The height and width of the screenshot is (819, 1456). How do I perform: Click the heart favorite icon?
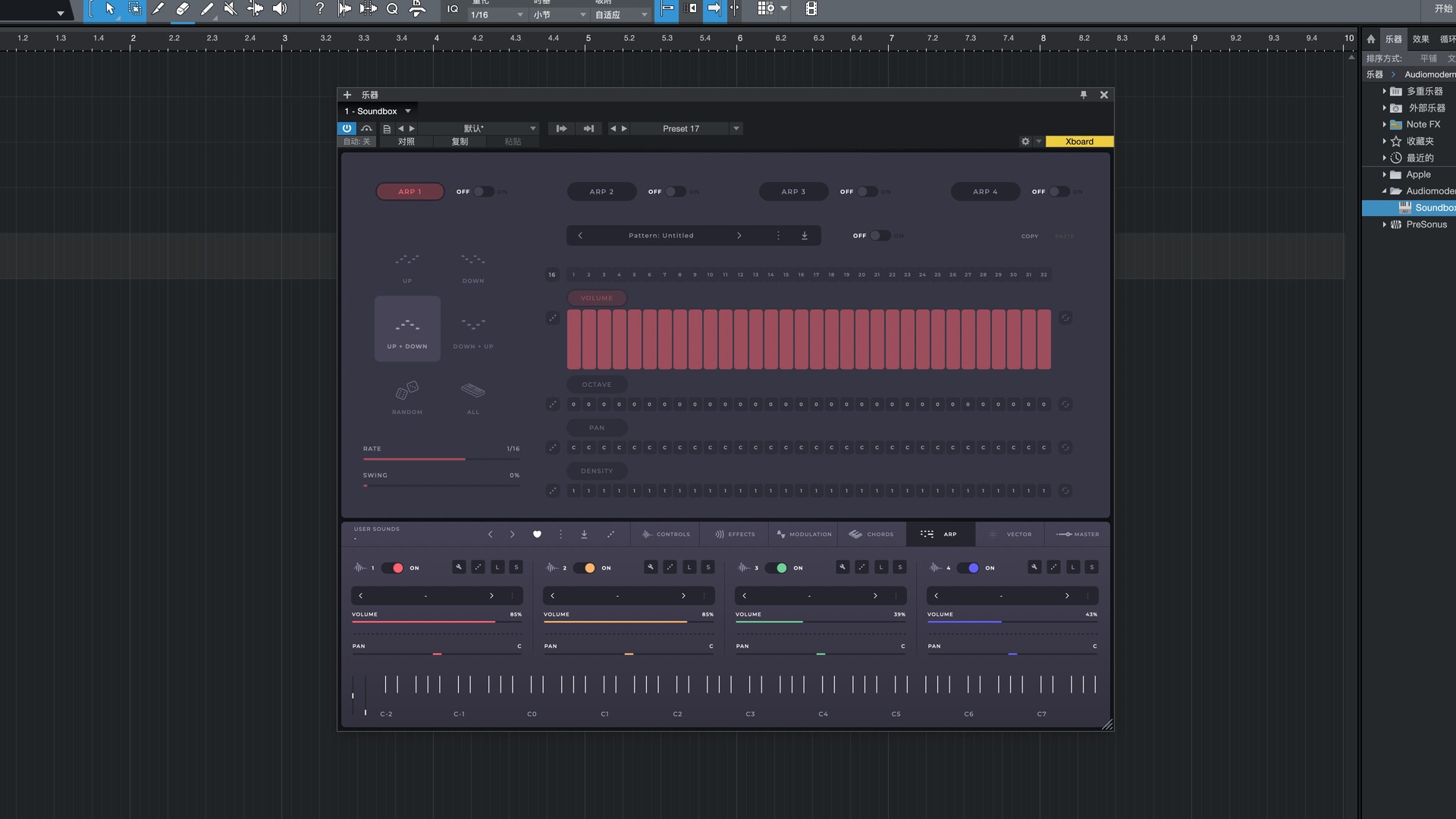(x=537, y=535)
